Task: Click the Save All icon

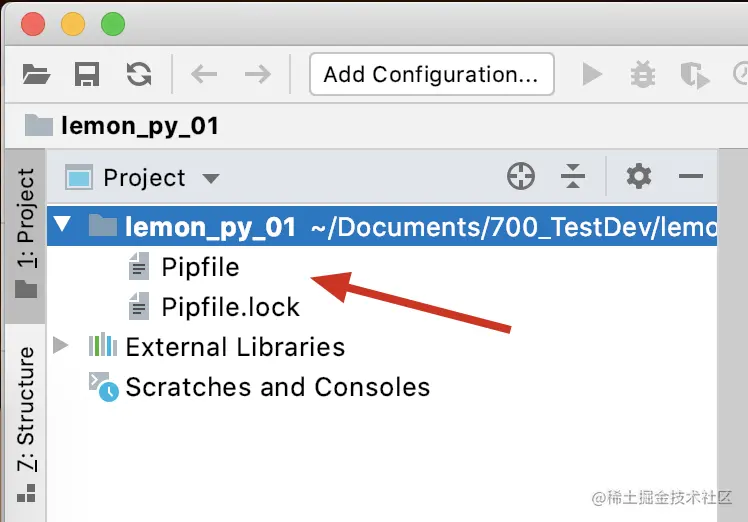Action: pos(88,74)
